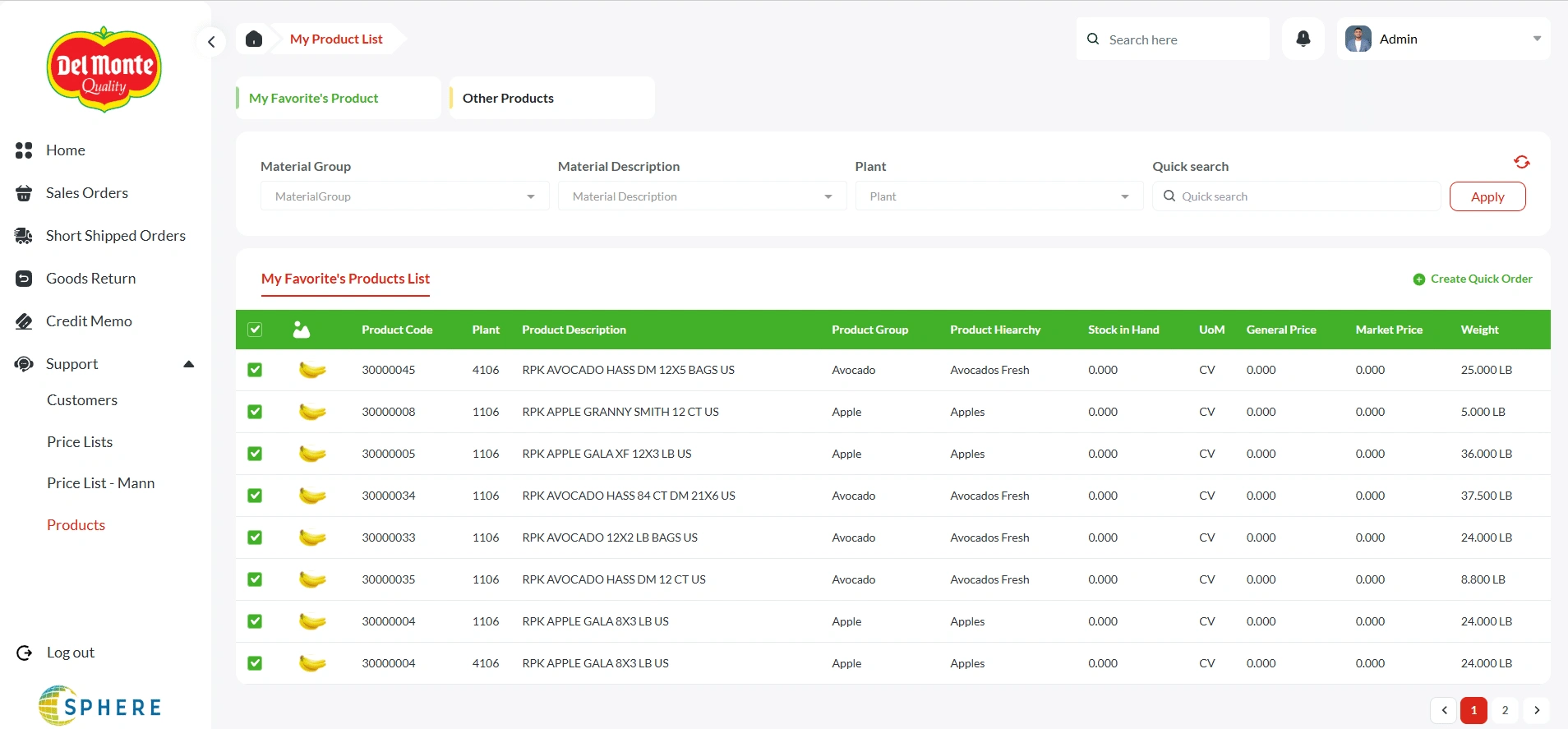Click the Goods Return icon
This screenshot has width=1568, height=729.
pos(24,279)
